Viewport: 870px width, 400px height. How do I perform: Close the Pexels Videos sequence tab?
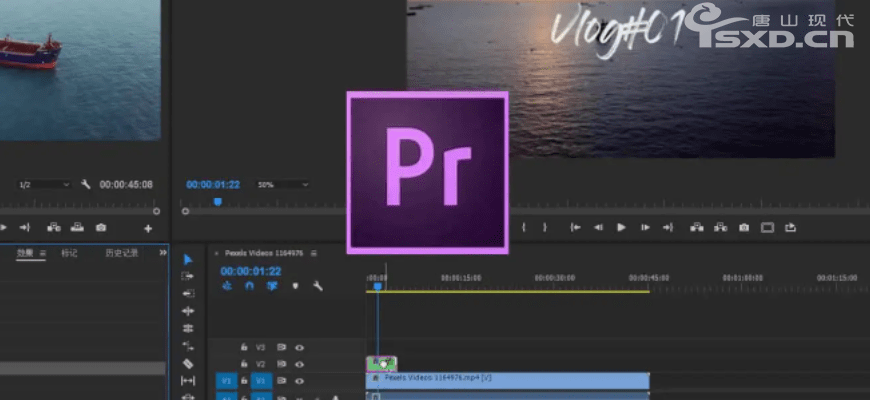[216, 253]
